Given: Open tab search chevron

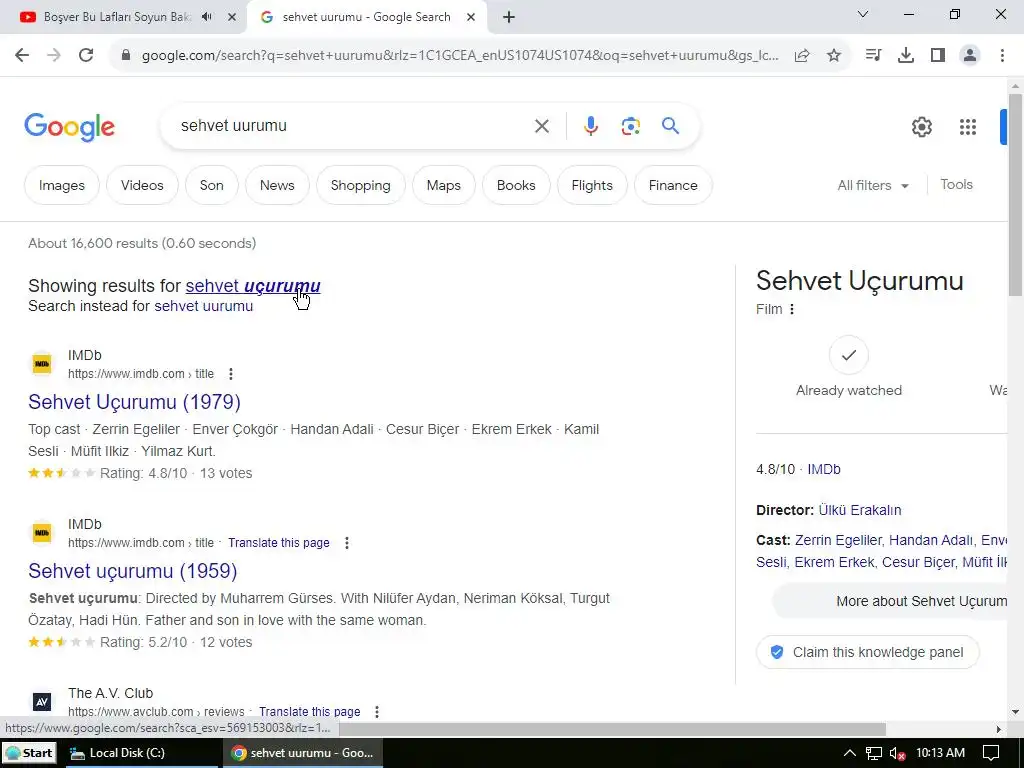Looking at the screenshot, I should pos(863,14).
